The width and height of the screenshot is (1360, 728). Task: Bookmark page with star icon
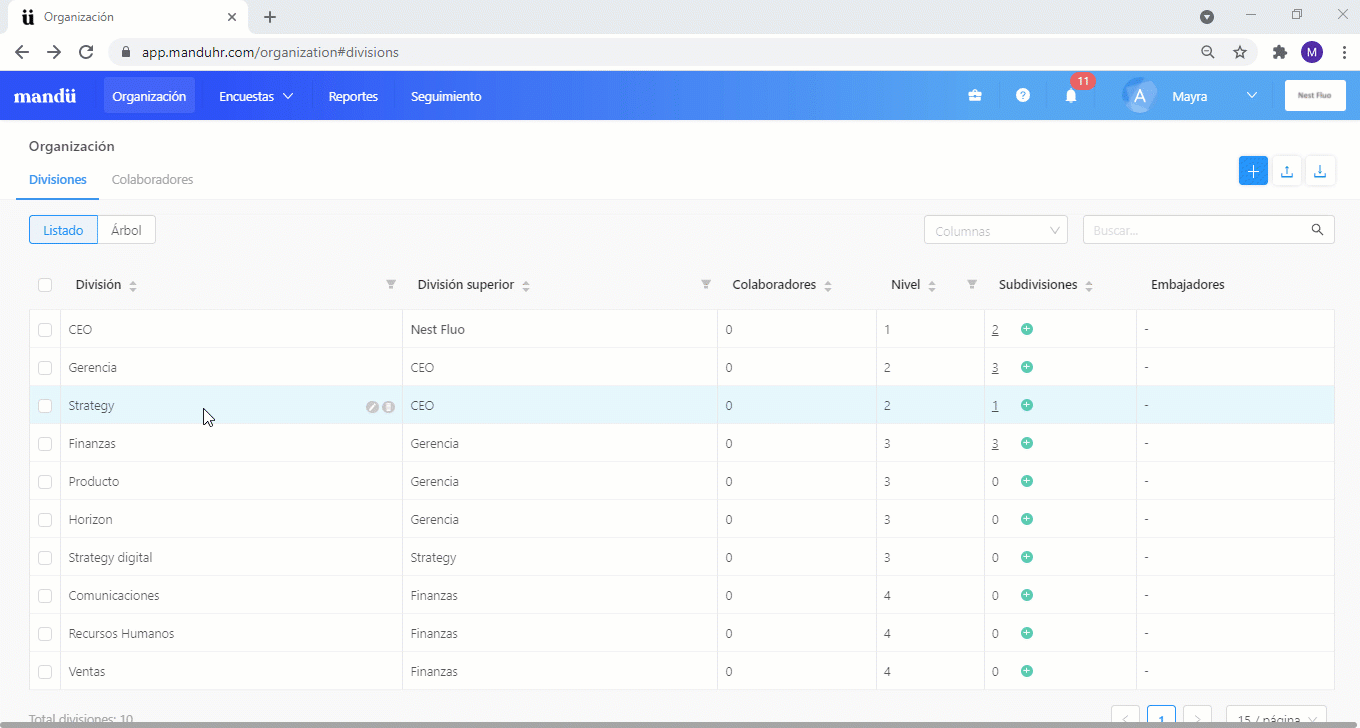1240,52
